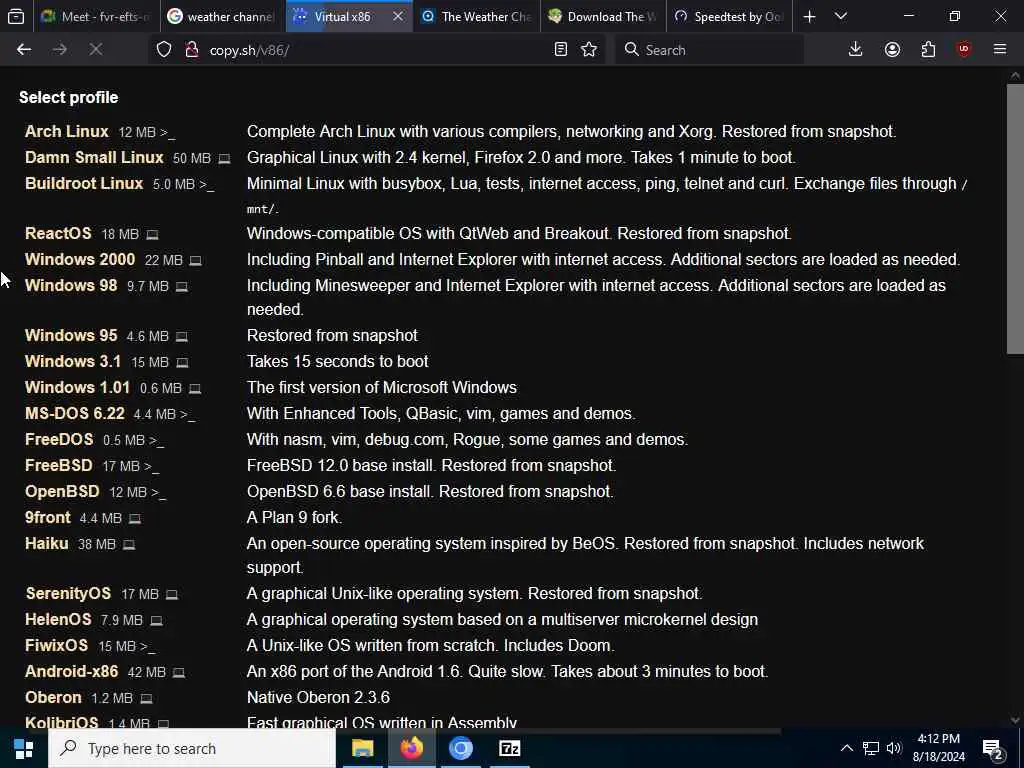Open the volume speaker tray icon
Viewport: 1024px width, 768px height.
(894, 748)
